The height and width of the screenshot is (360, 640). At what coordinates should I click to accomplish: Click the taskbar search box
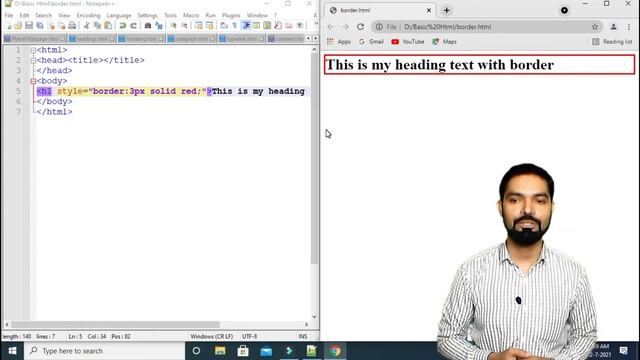tap(104, 351)
